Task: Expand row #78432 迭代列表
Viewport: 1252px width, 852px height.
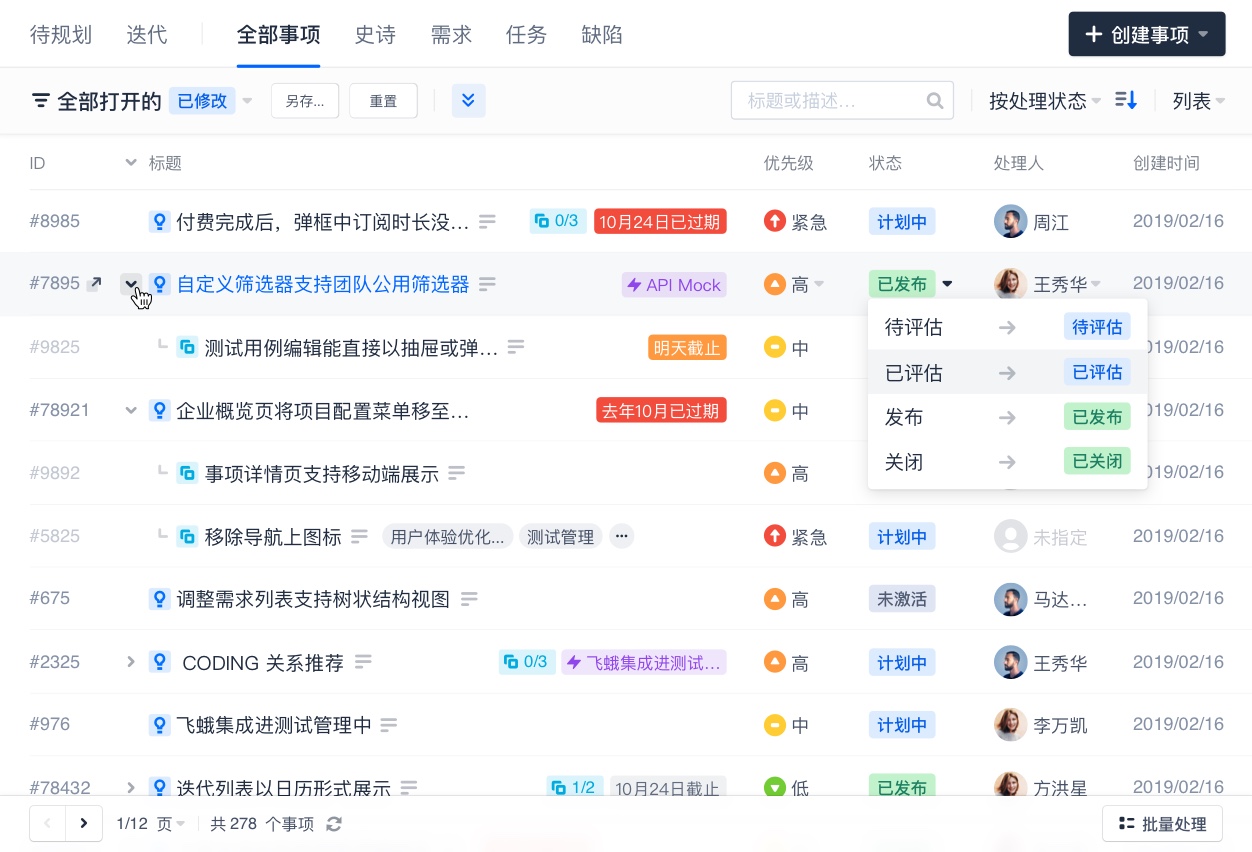Action: tap(130, 788)
